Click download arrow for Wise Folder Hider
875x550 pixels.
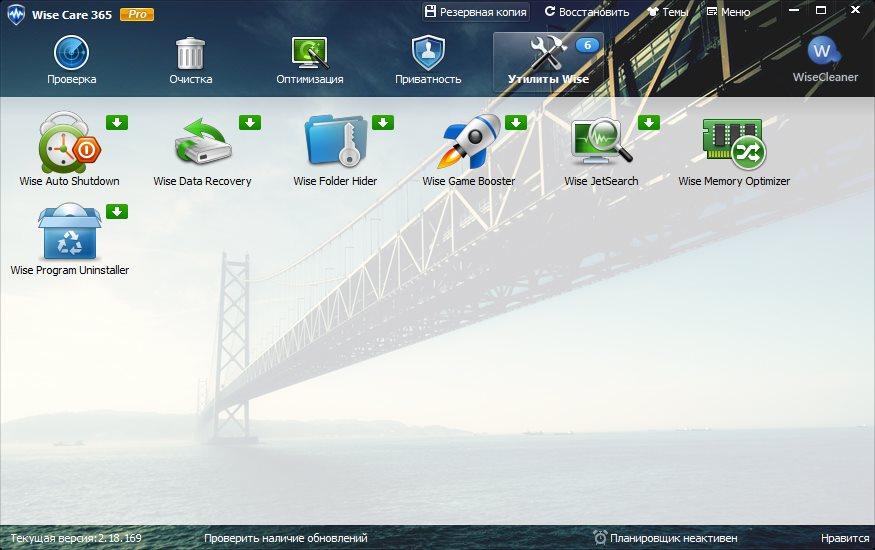coord(383,122)
